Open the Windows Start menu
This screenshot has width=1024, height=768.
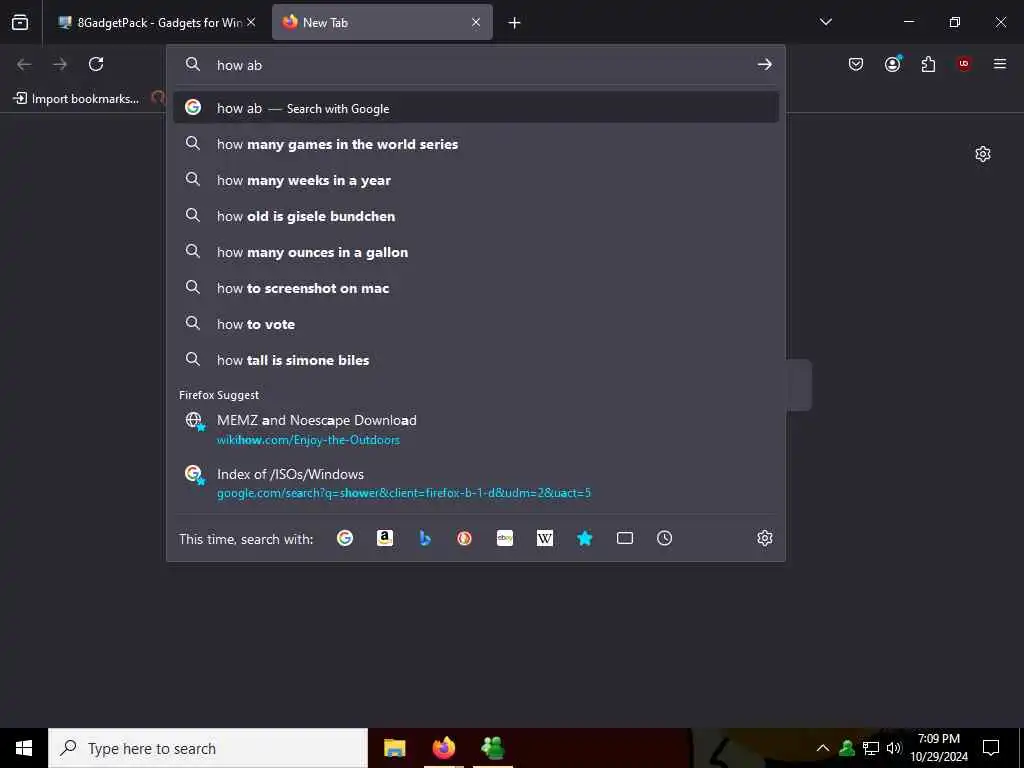(24, 748)
